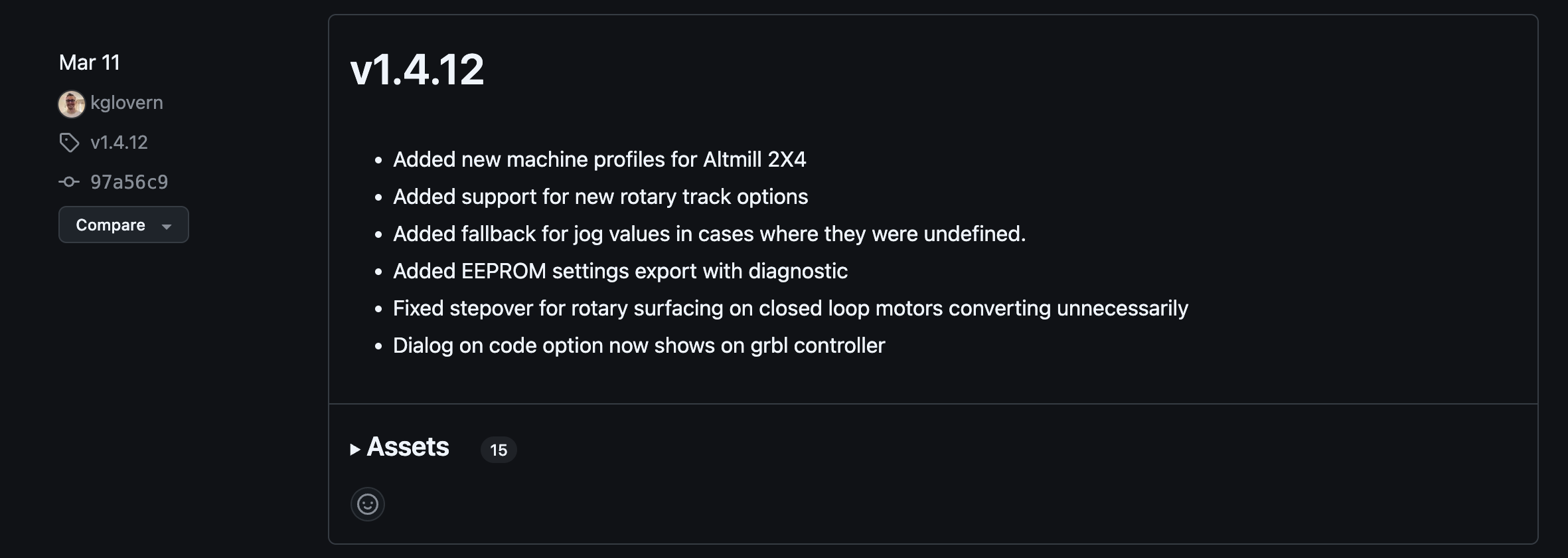The height and width of the screenshot is (558, 1568).
Task: Open the v1.4.12 tag link
Action: click(119, 141)
